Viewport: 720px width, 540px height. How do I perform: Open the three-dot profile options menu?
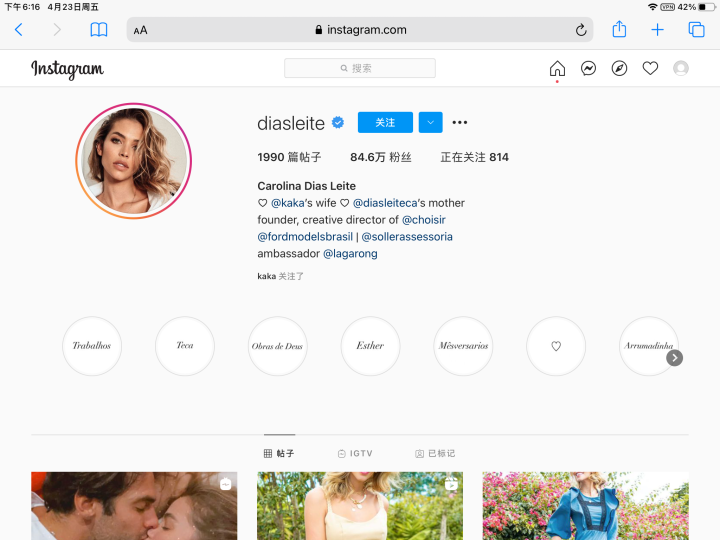(x=460, y=123)
